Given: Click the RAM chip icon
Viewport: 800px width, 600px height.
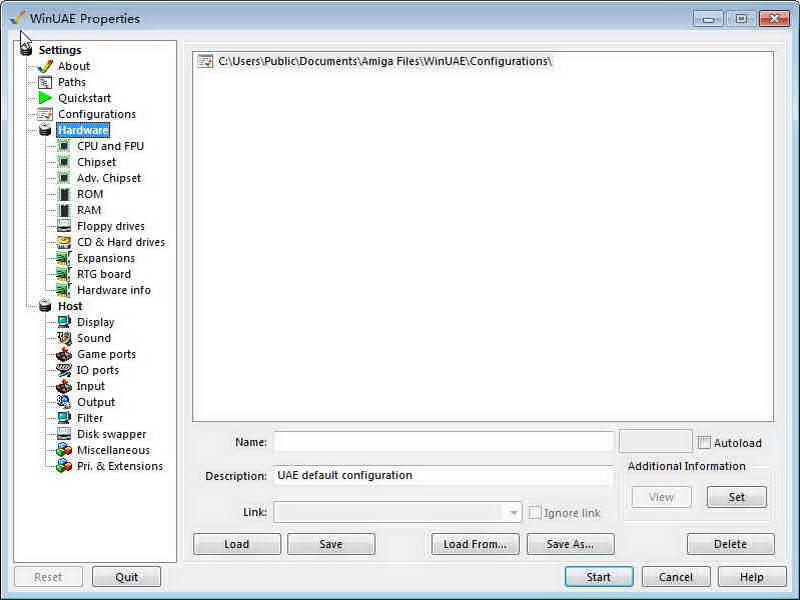Looking at the screenshot, I should pos(64,210).
